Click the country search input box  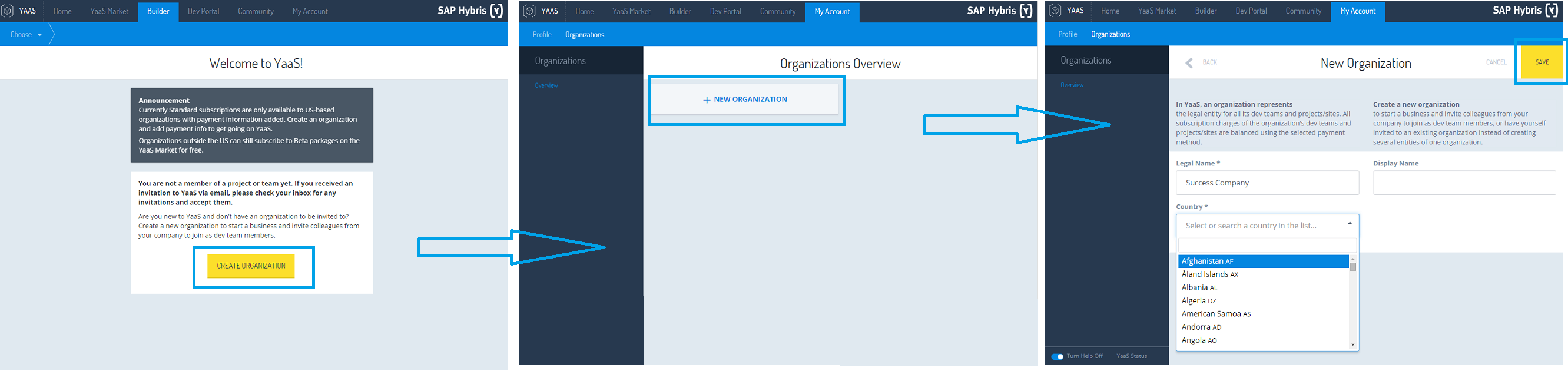pos(1267,246)
